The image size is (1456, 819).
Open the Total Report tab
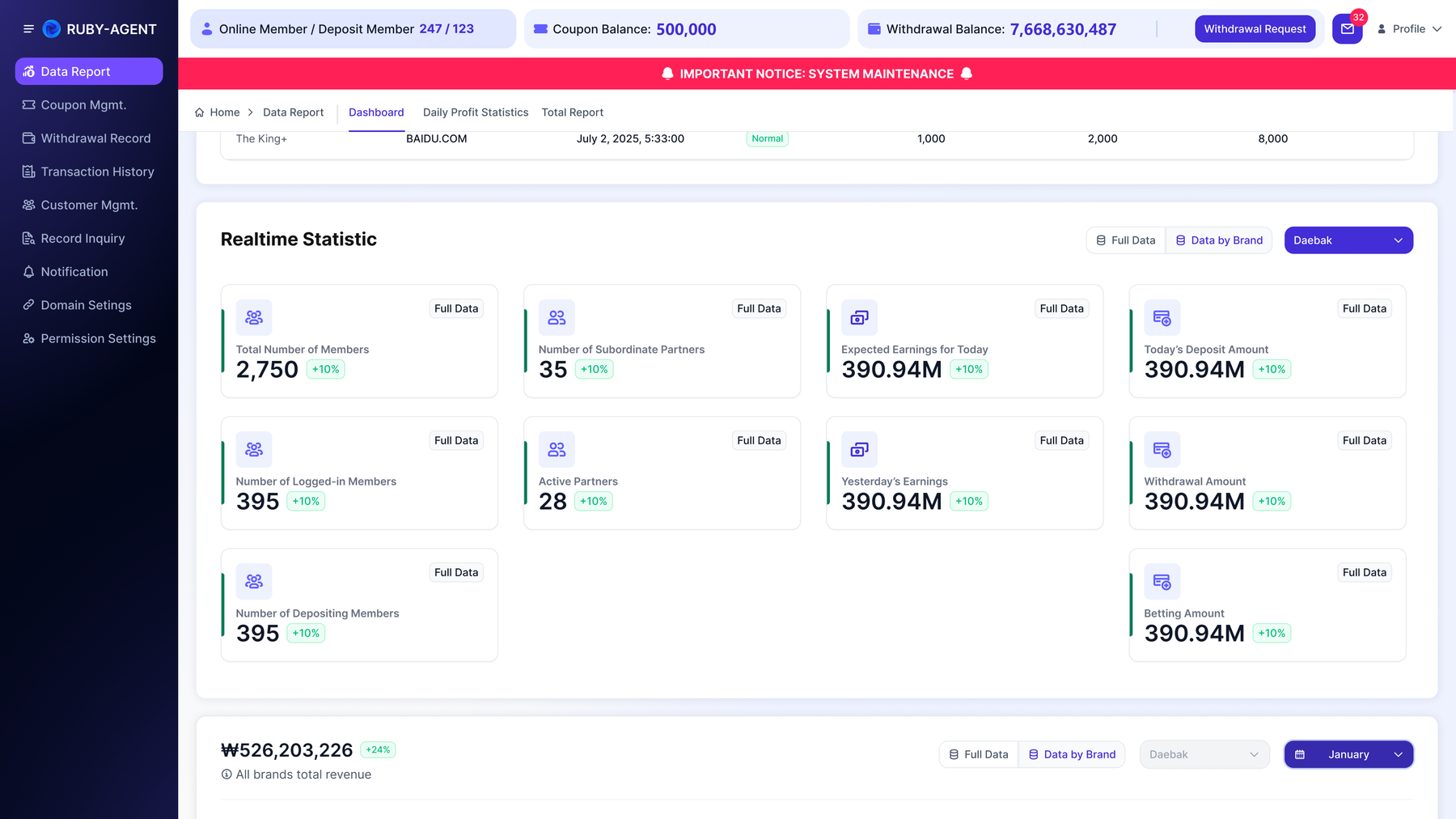pos(573,112)
